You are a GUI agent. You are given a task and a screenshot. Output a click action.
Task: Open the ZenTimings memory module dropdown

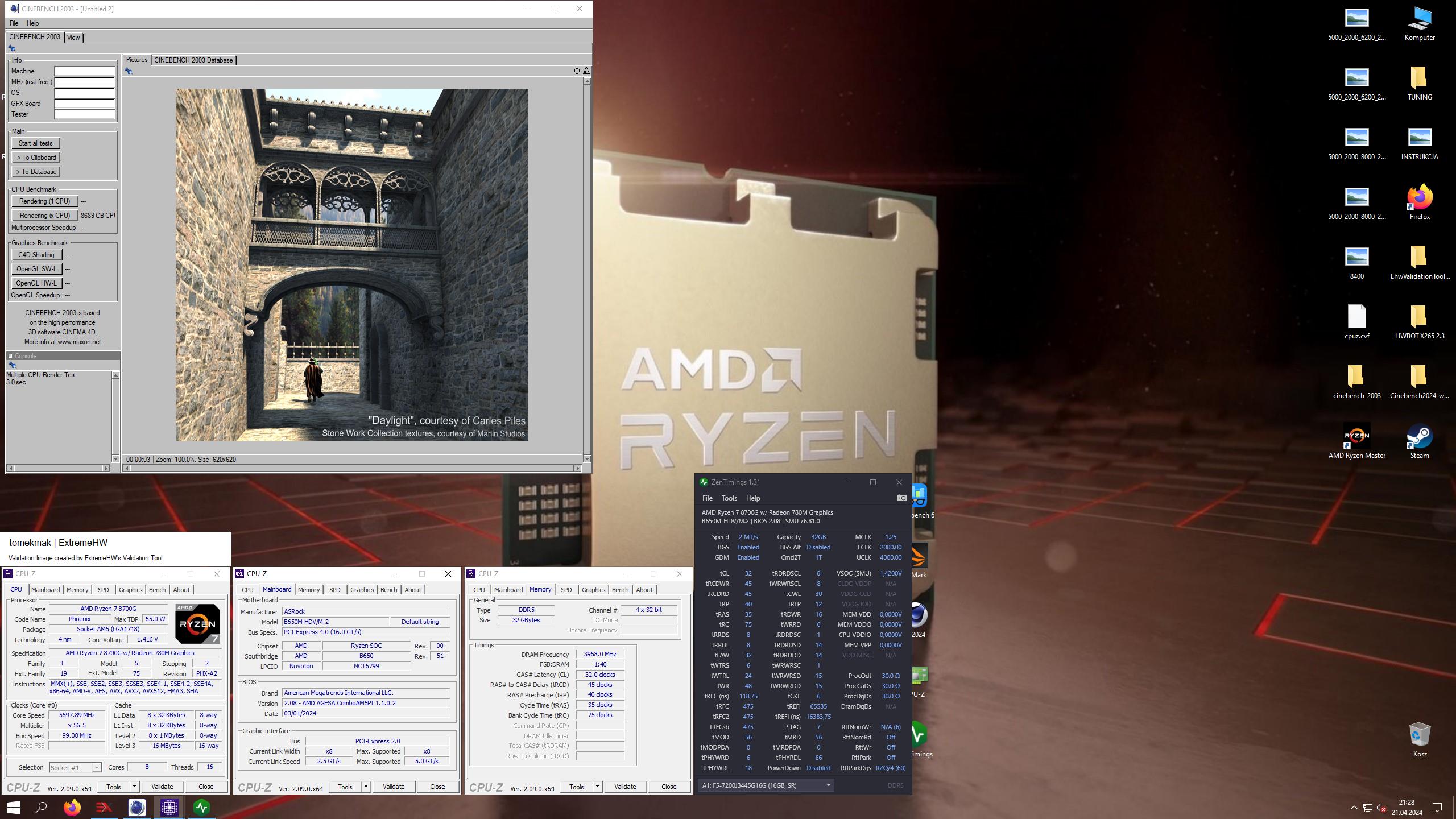766,785
